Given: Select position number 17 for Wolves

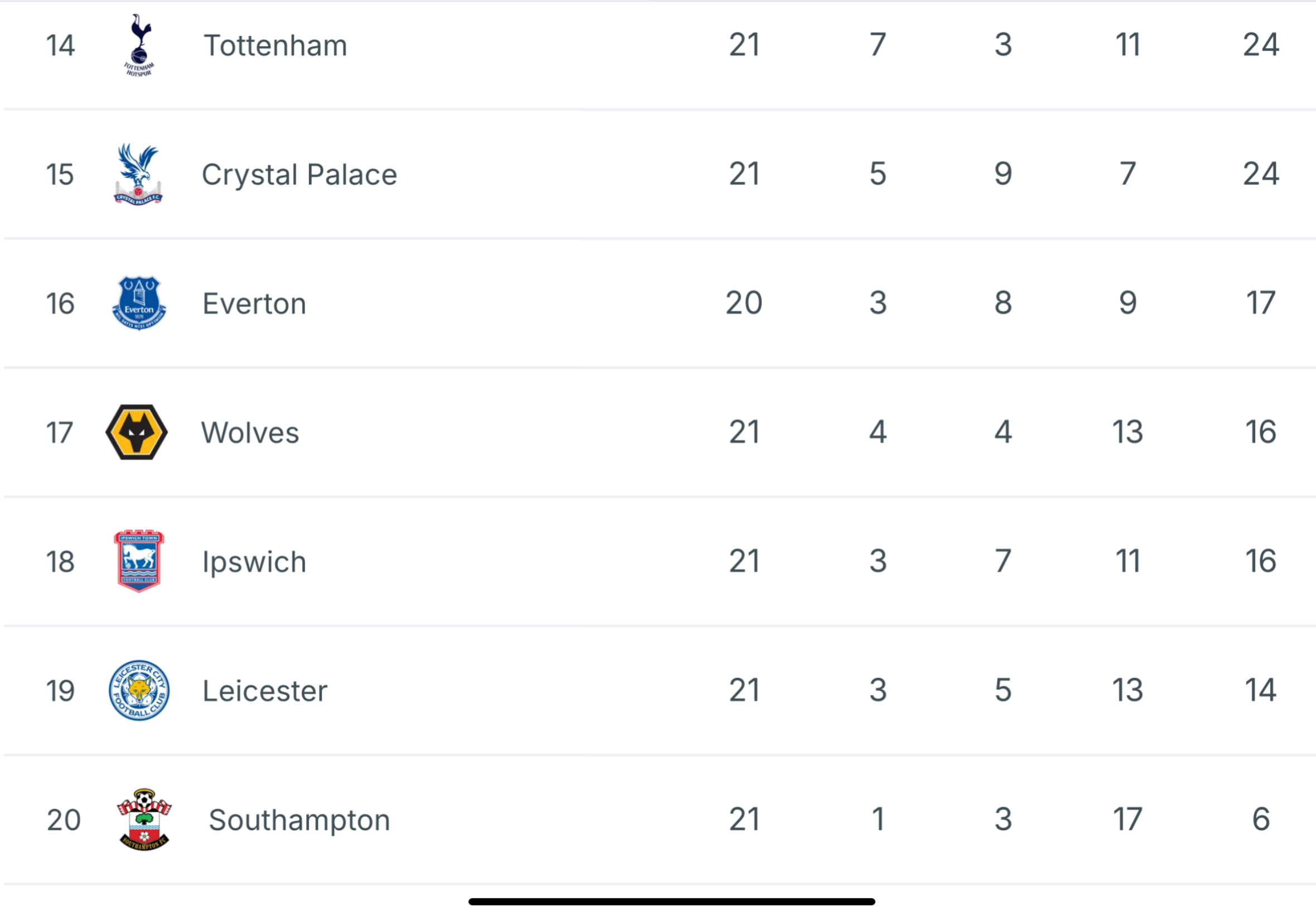Looking at the screenshot, I should [60, 432].
